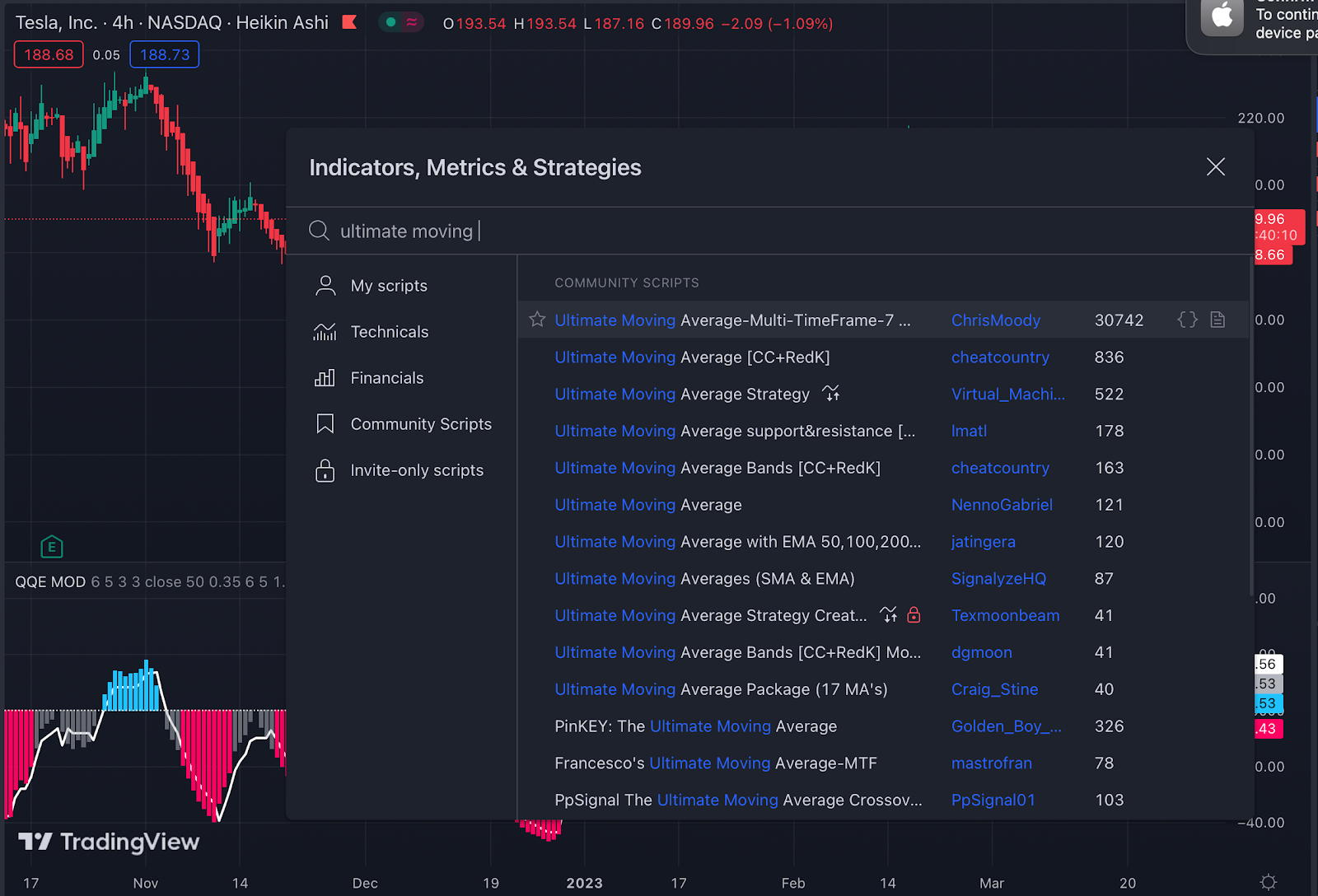The width and height of the screenshot is (1318, 896).
Task: Click the E earnings marker on the chart
Action: pyautogui.click(x=51, y=546)
